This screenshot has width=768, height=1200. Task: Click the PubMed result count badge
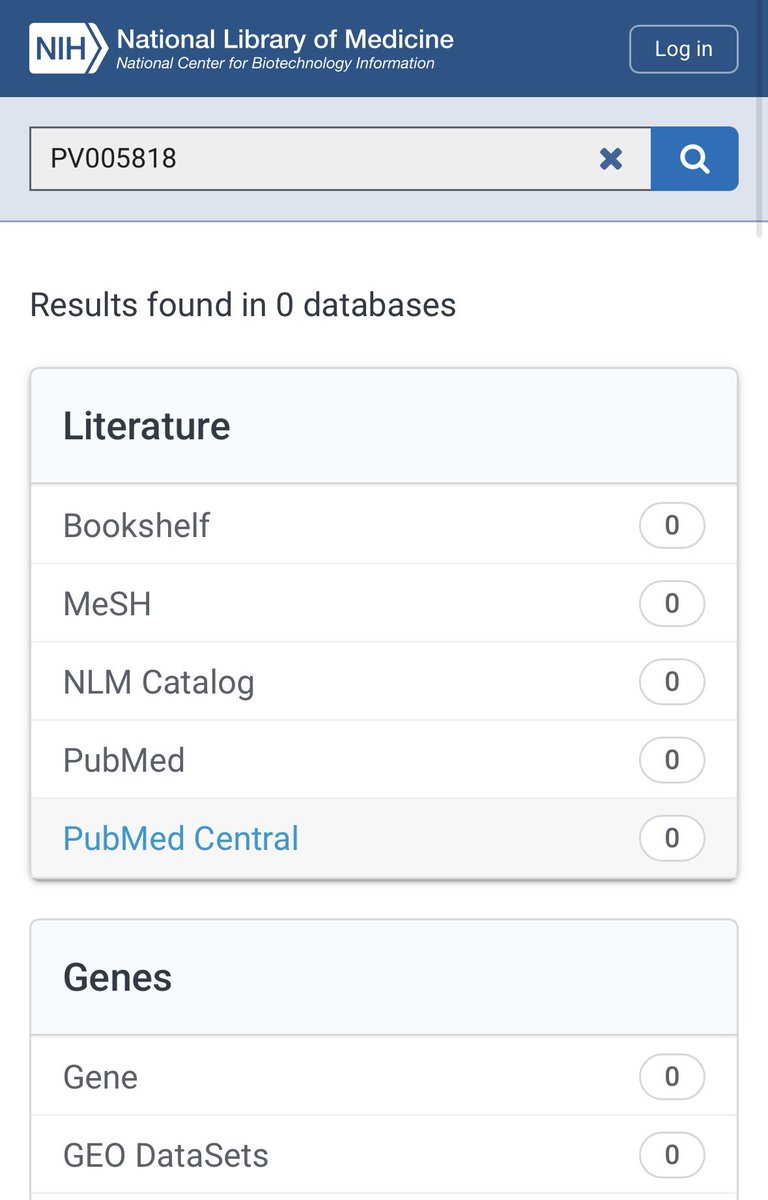(x=671, y=760)
